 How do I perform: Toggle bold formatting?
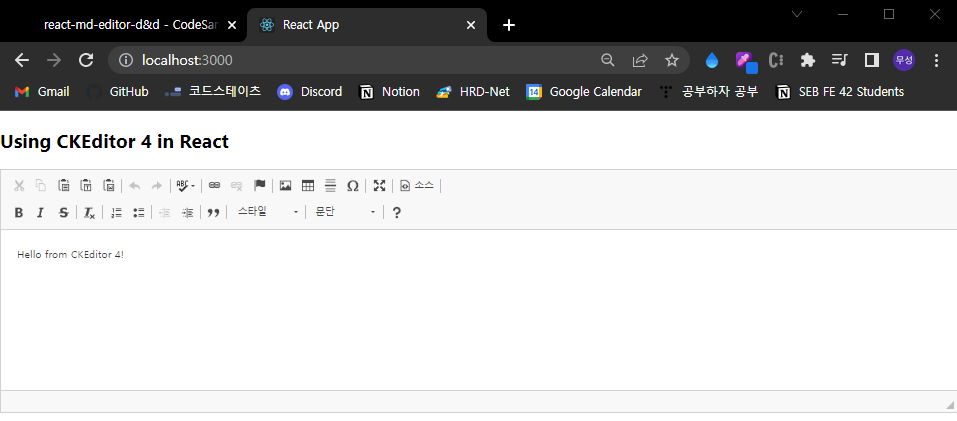[x=19, y=212]
